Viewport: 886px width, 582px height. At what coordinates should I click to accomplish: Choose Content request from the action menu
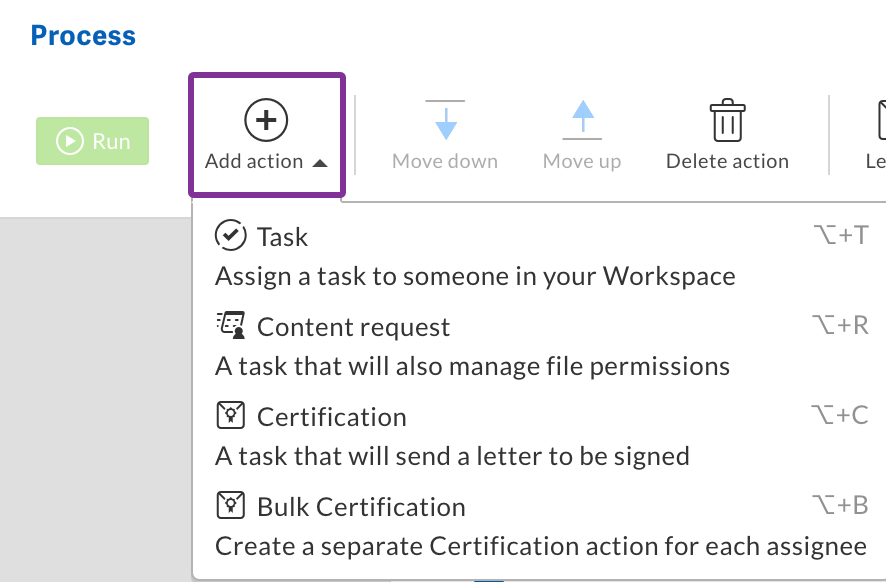pos(354,325)
